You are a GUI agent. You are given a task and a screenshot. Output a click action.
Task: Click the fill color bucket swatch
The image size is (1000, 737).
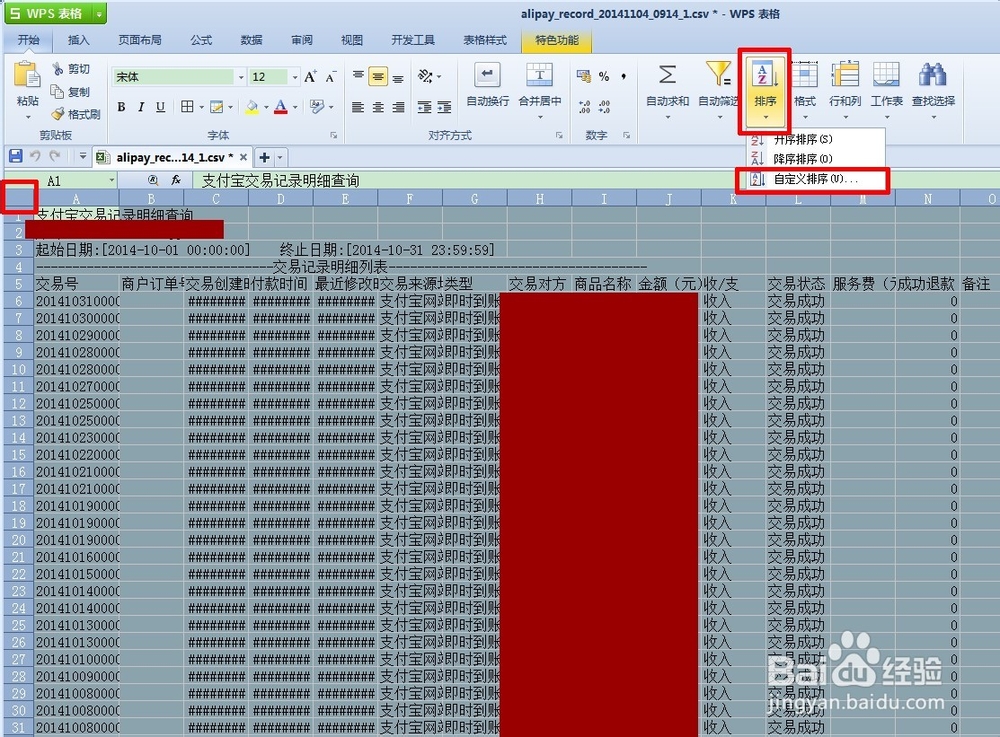coord(252,107)
